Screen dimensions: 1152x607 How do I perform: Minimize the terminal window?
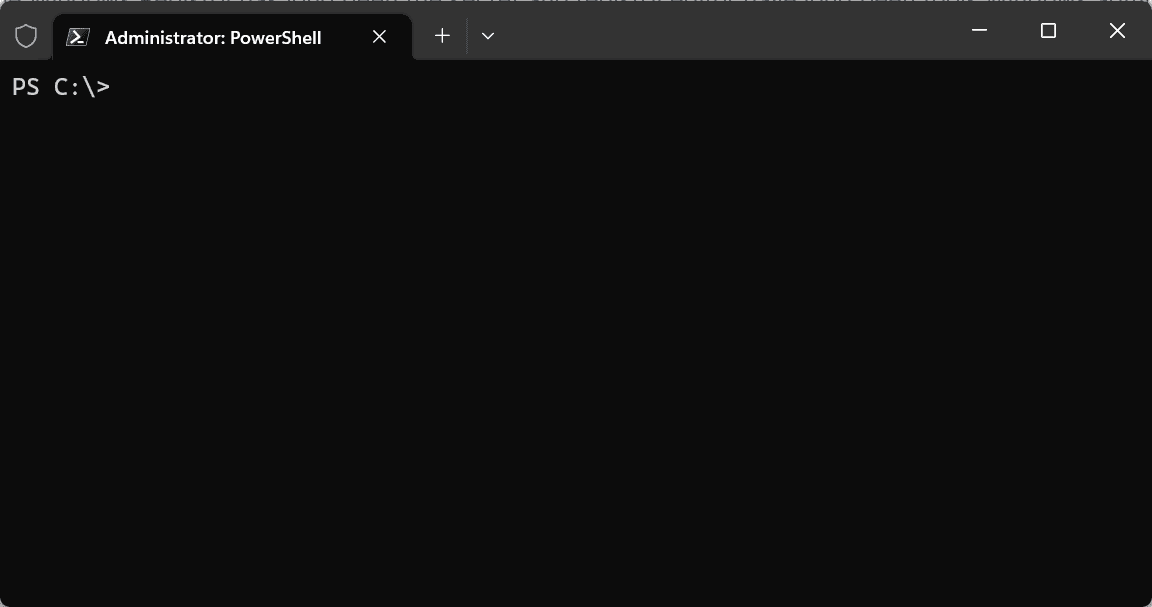pyautogui.click(x=980, y=31)
